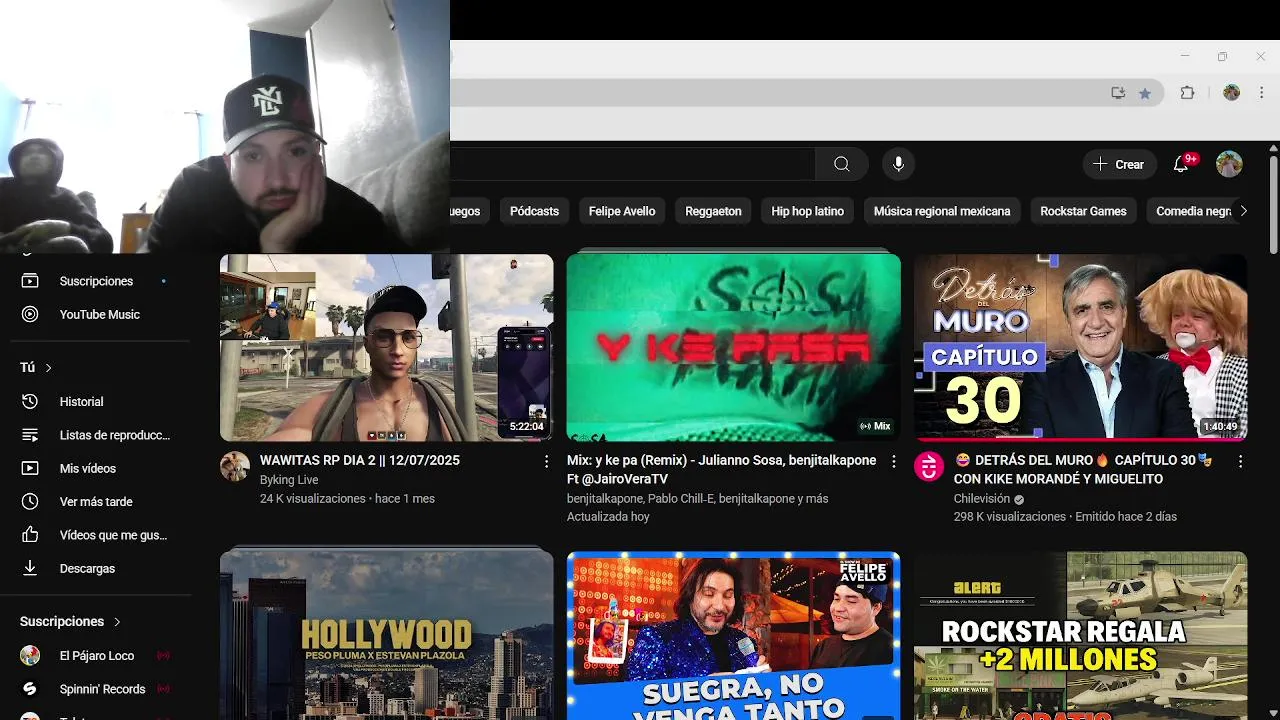
Task: Open the Chrome profile avatar
Action: (x=1231, y=93)
